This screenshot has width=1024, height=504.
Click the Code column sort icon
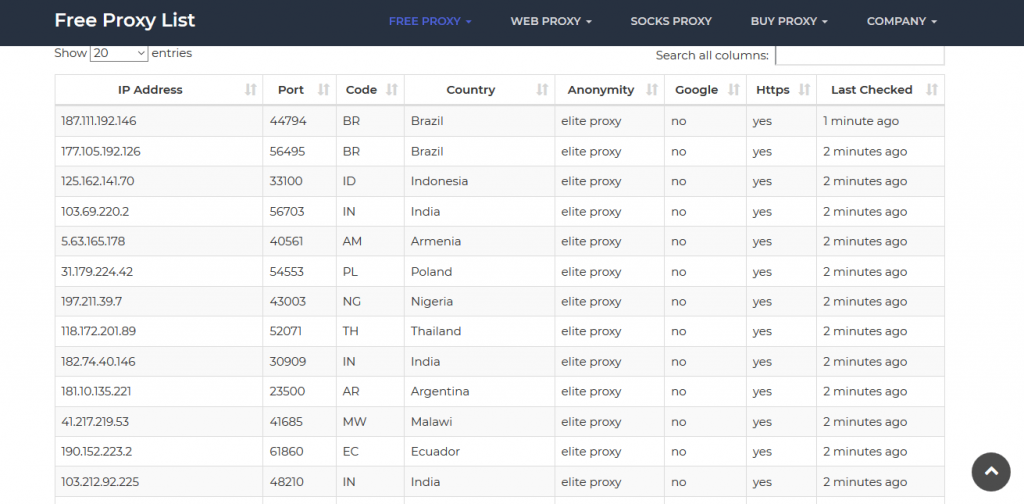pyautogui.click(x=392, y=90)
